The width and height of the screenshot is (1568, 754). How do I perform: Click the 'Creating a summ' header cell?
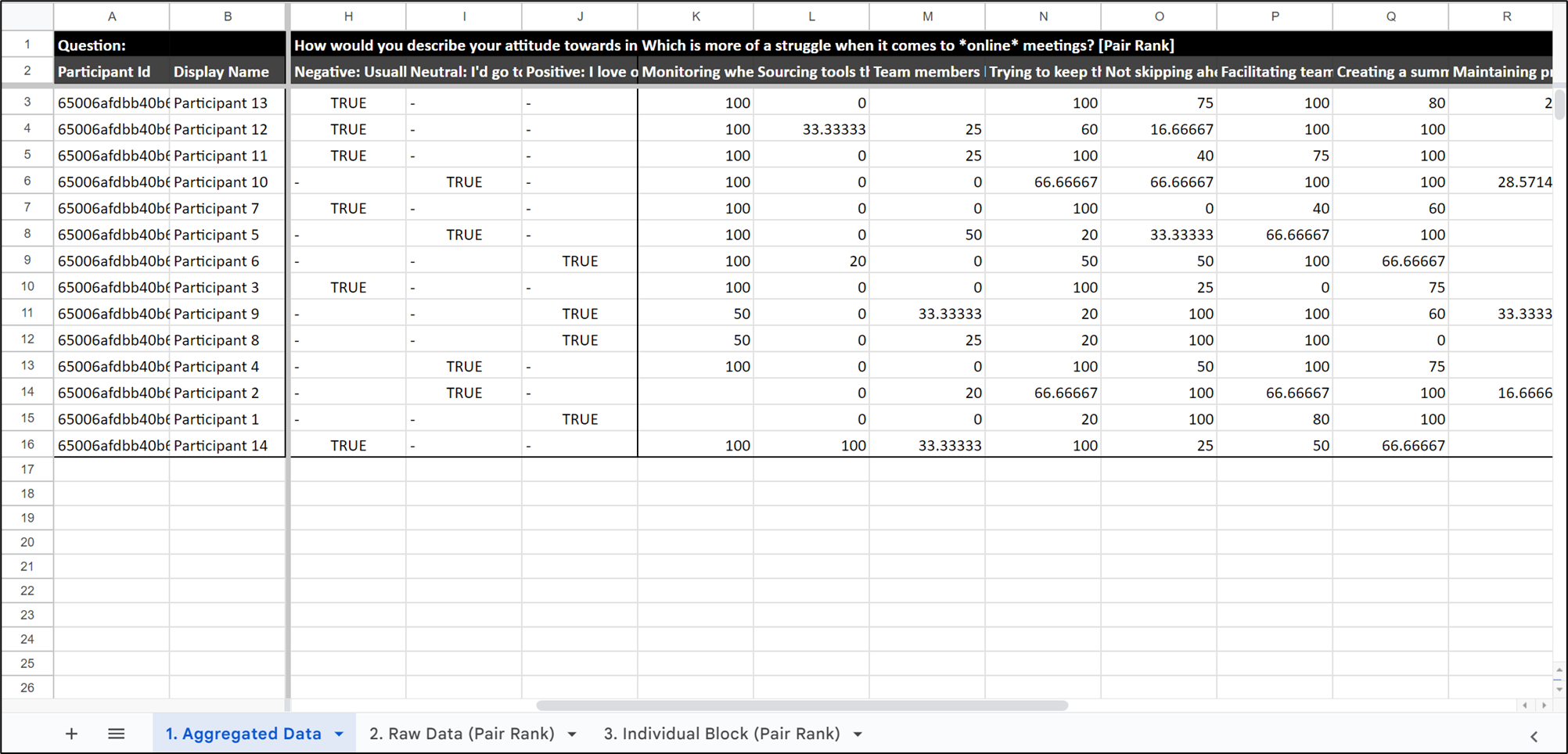tap(1390, 71)
